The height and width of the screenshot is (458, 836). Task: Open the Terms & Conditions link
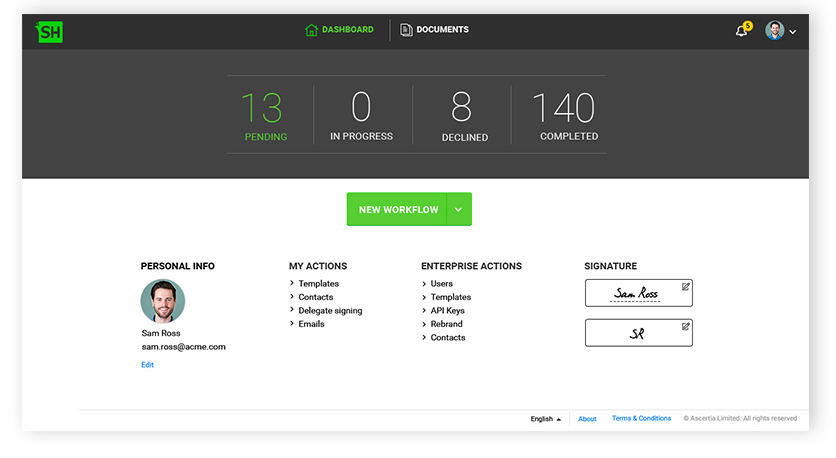[641, 419]
